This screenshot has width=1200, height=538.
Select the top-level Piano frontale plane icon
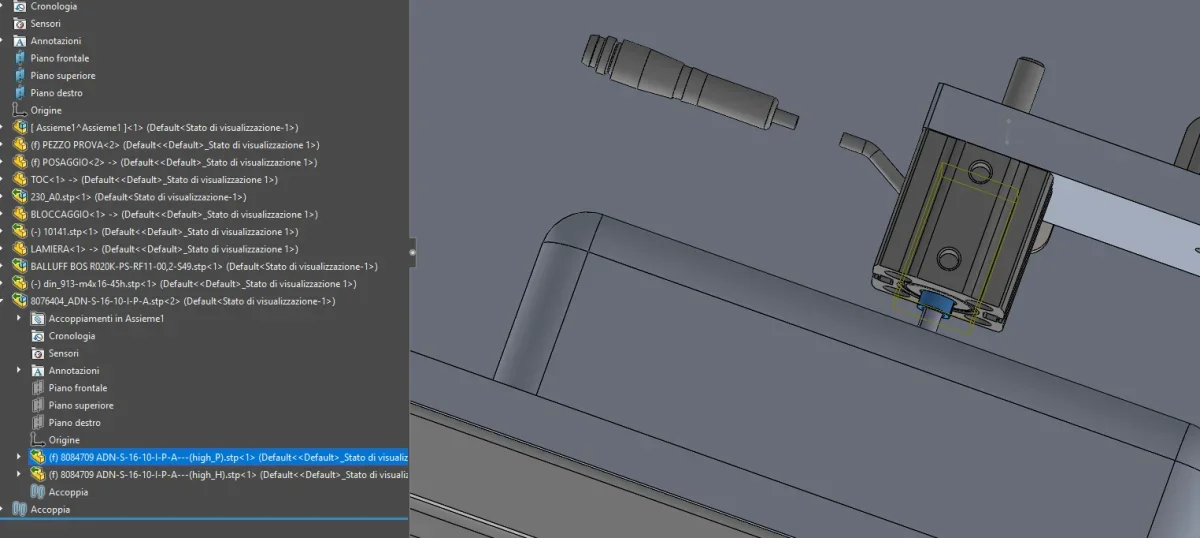[19, 58]
